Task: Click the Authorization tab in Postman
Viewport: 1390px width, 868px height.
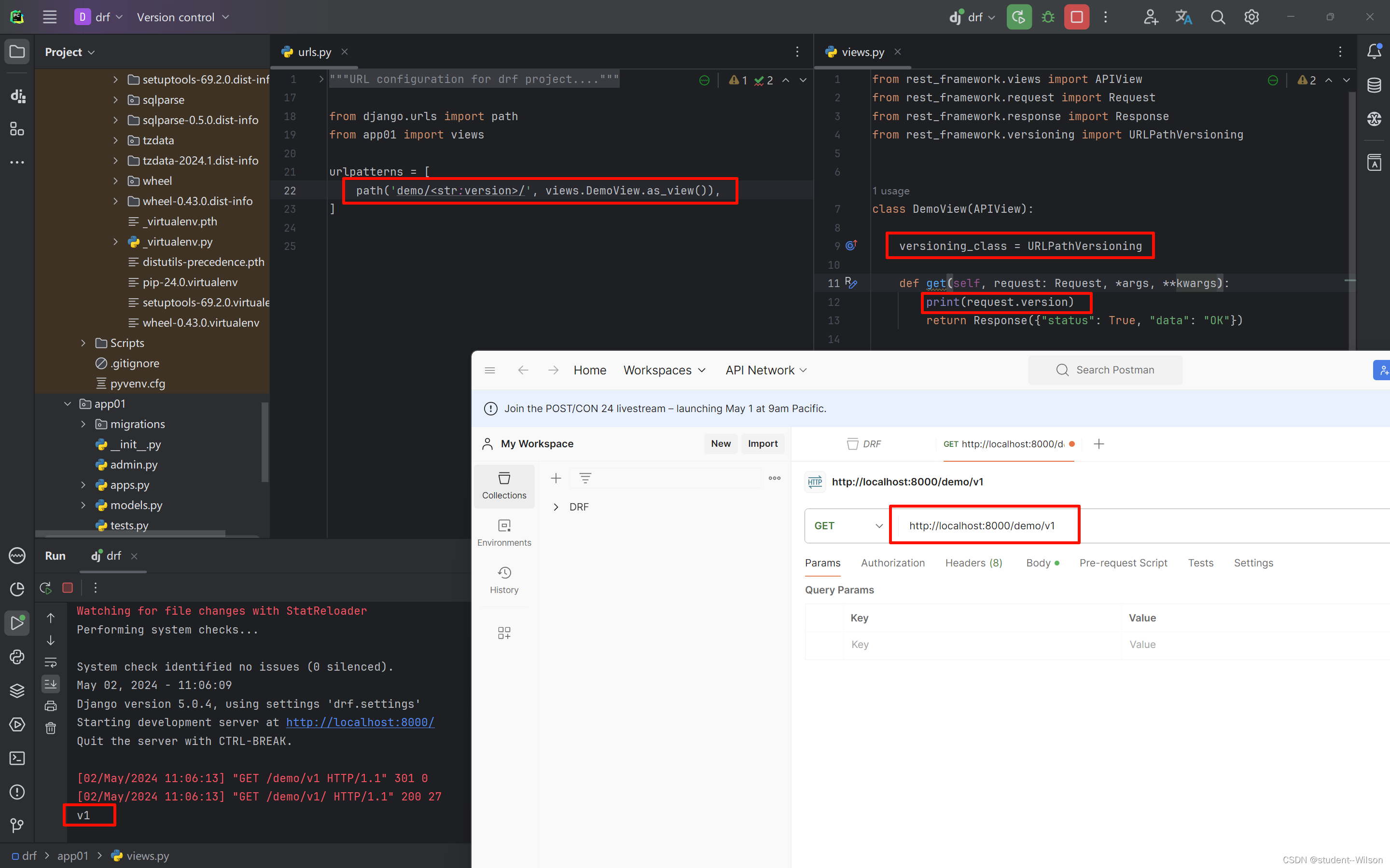Action: tap(892, 562)
